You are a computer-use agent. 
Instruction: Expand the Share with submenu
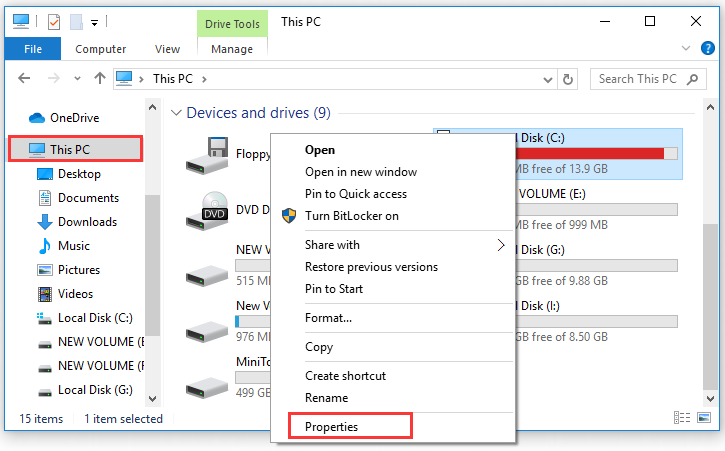pyautogui.click(x=393, y=245)
